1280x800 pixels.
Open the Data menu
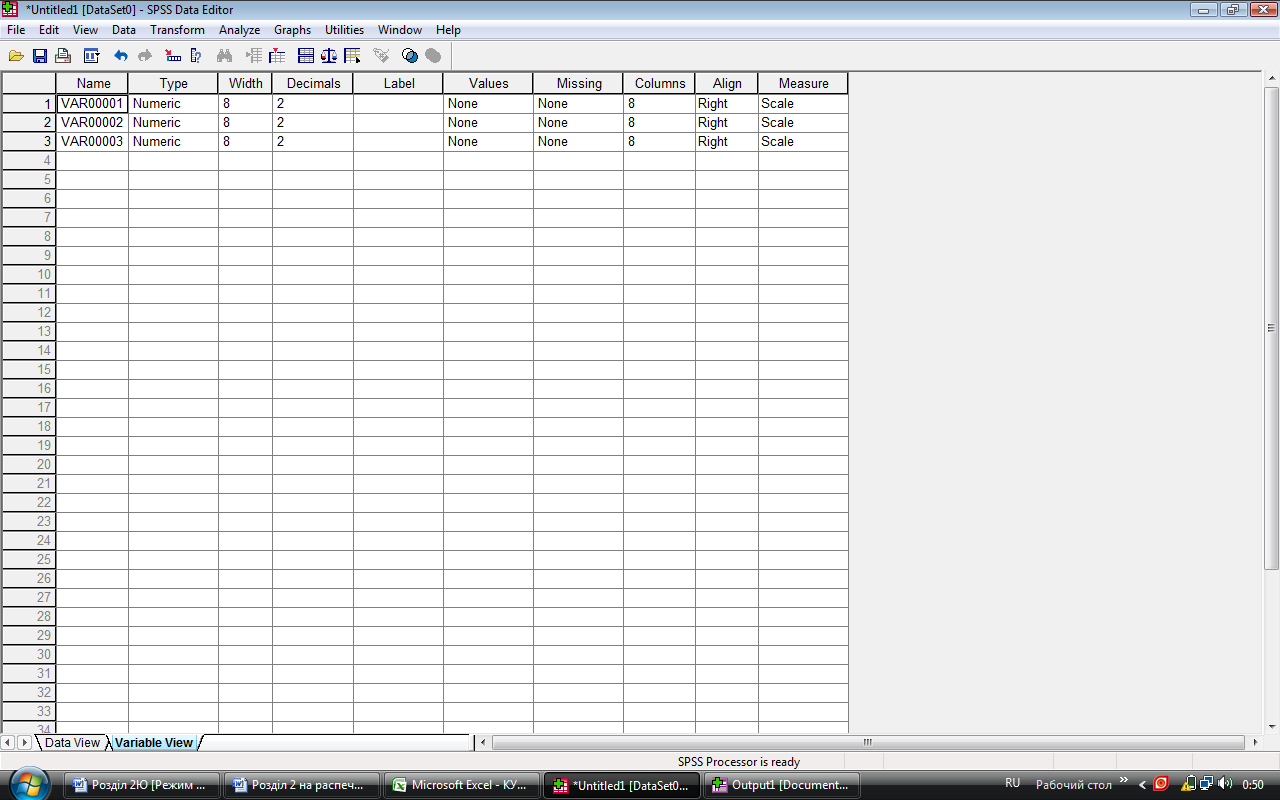tap(124, 30)
